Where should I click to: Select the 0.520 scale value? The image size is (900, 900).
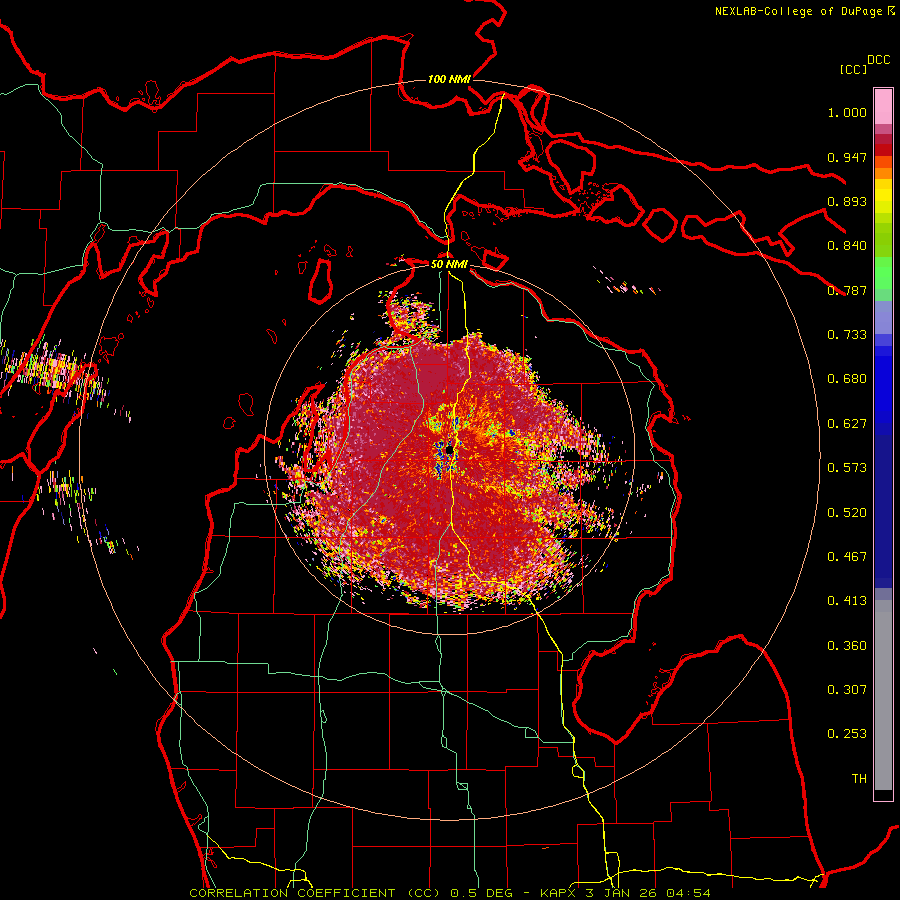point(847,513)
